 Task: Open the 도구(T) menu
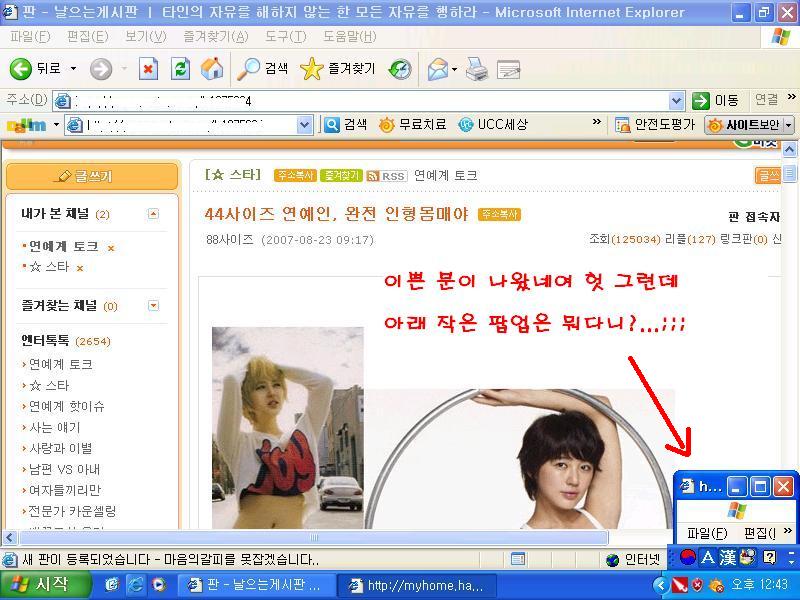coord(286,37)
